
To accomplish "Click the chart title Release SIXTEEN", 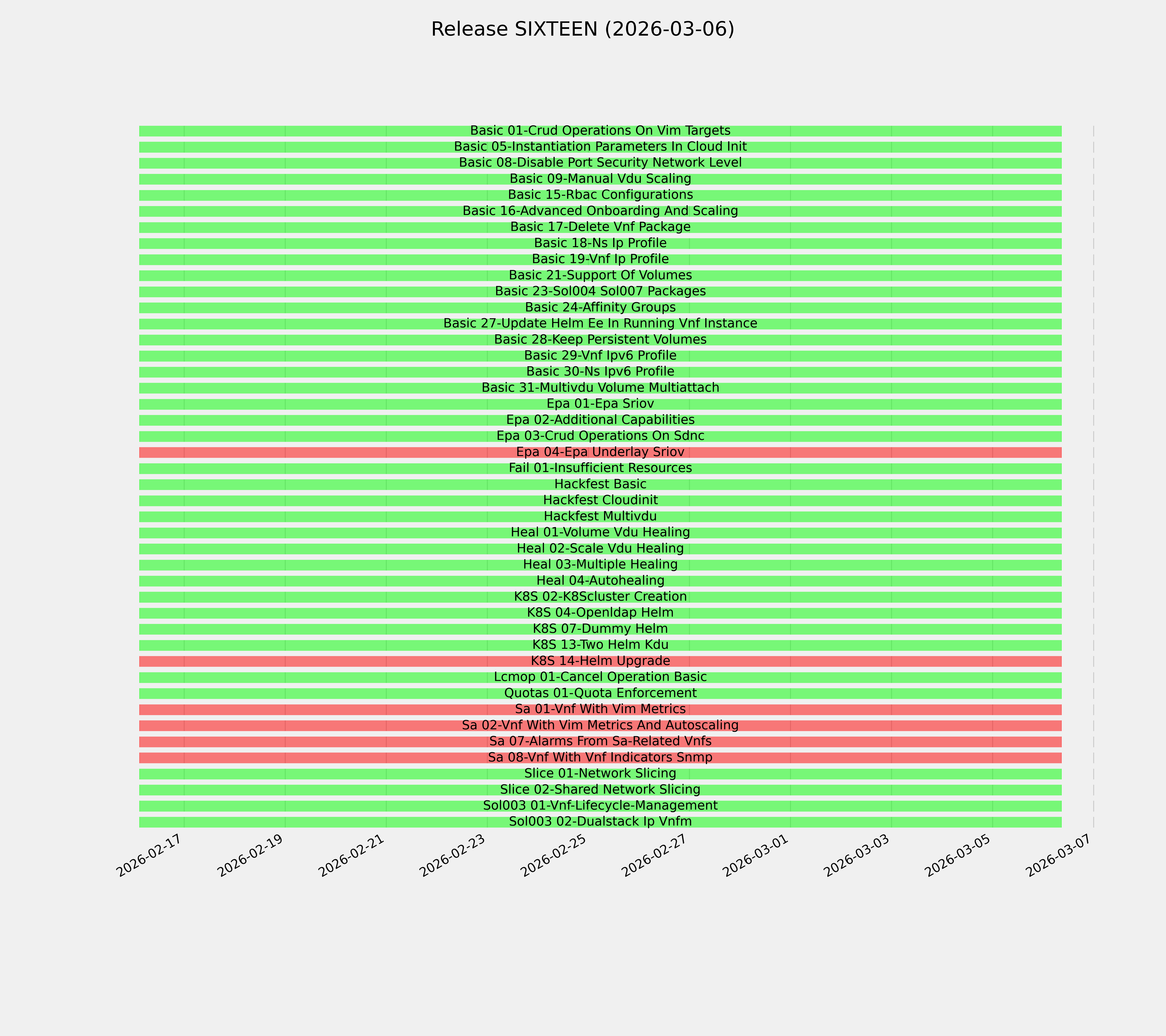I will pos(582,29).
